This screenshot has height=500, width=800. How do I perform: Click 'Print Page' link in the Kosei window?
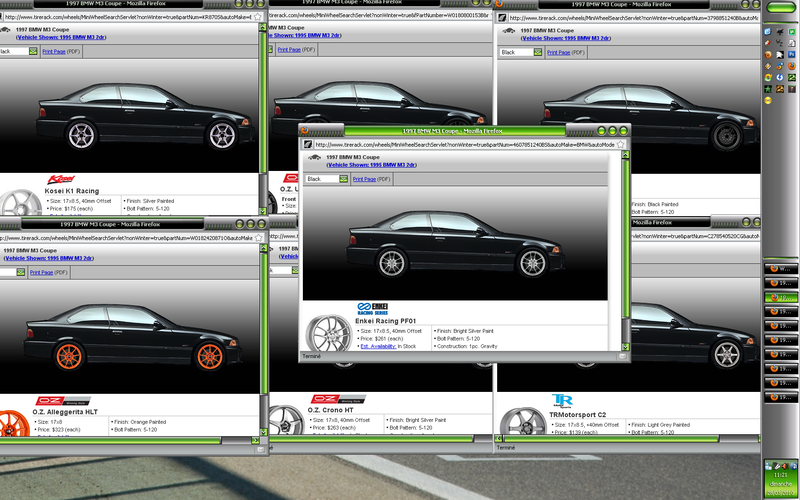[x=54, y=52]
